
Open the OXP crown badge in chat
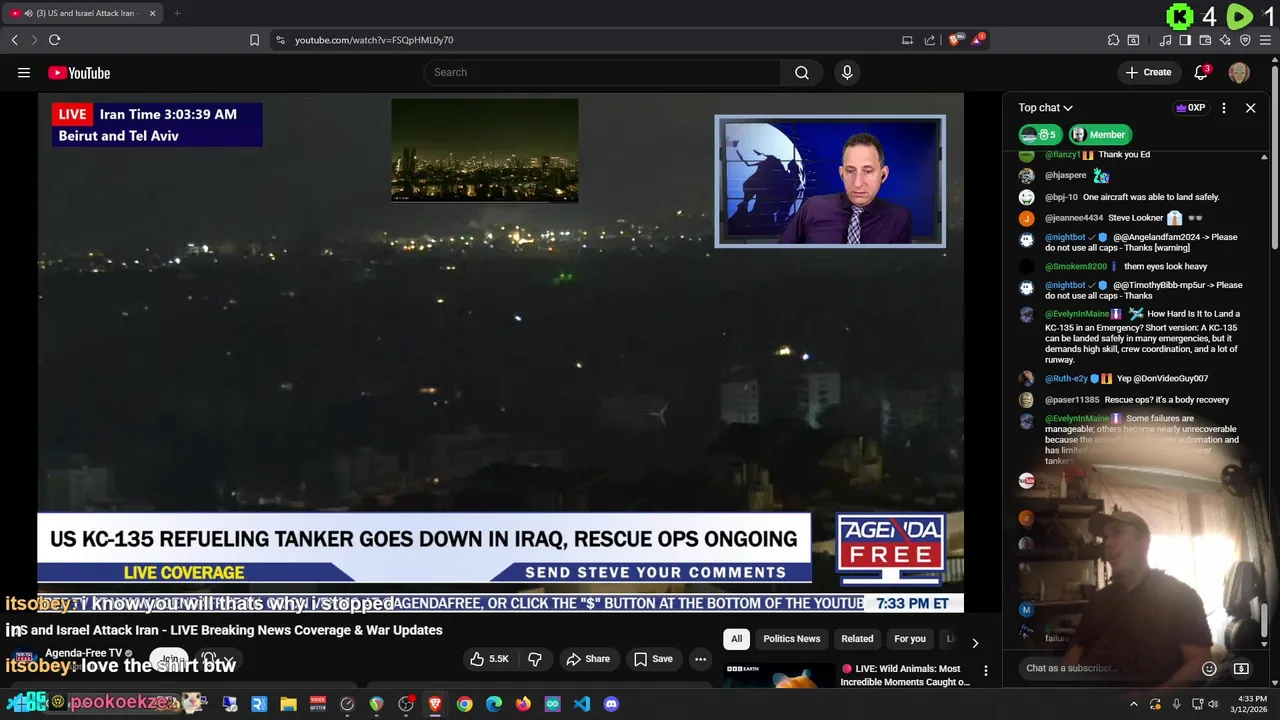(x=1190, y=108)
